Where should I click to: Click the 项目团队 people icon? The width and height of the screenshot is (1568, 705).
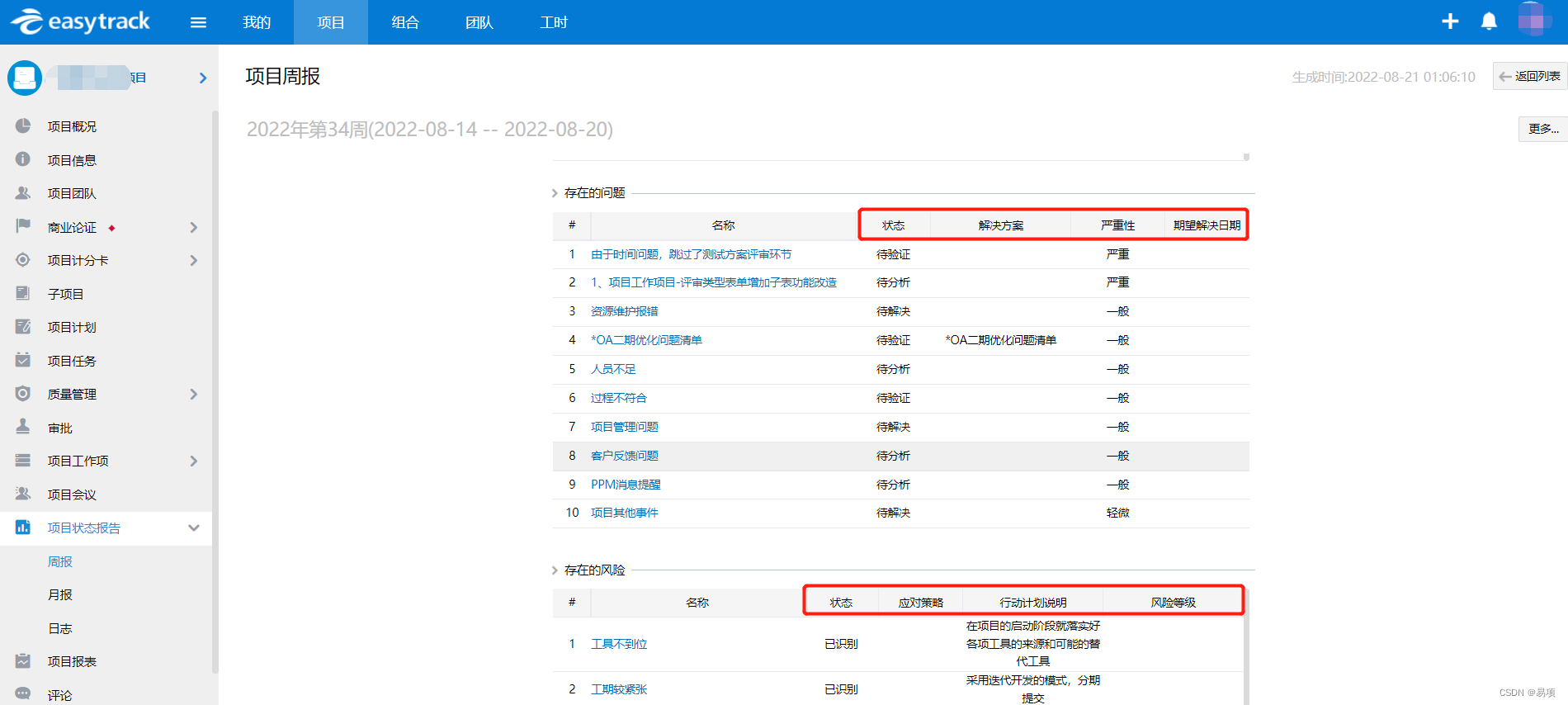point(23,192)
